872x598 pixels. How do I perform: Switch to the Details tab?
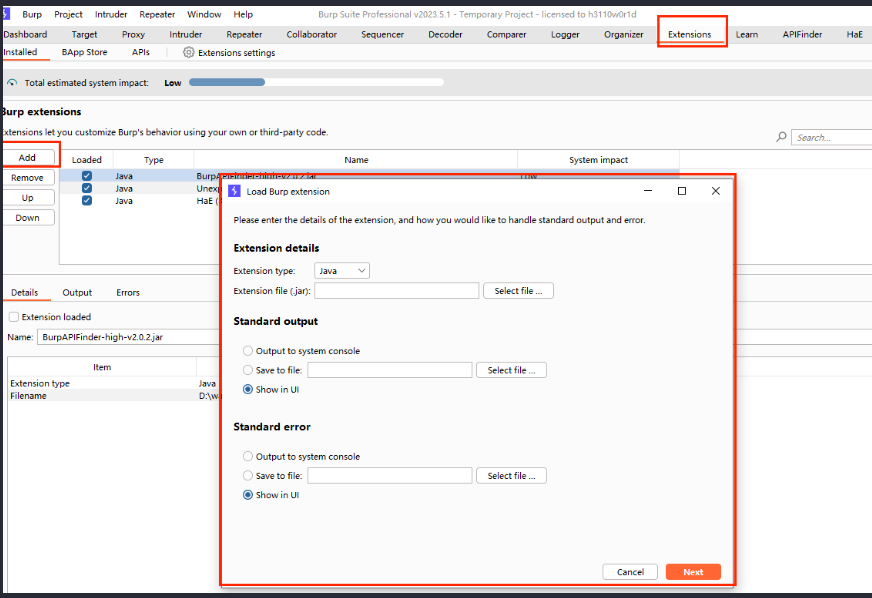(x=24, y=293)
